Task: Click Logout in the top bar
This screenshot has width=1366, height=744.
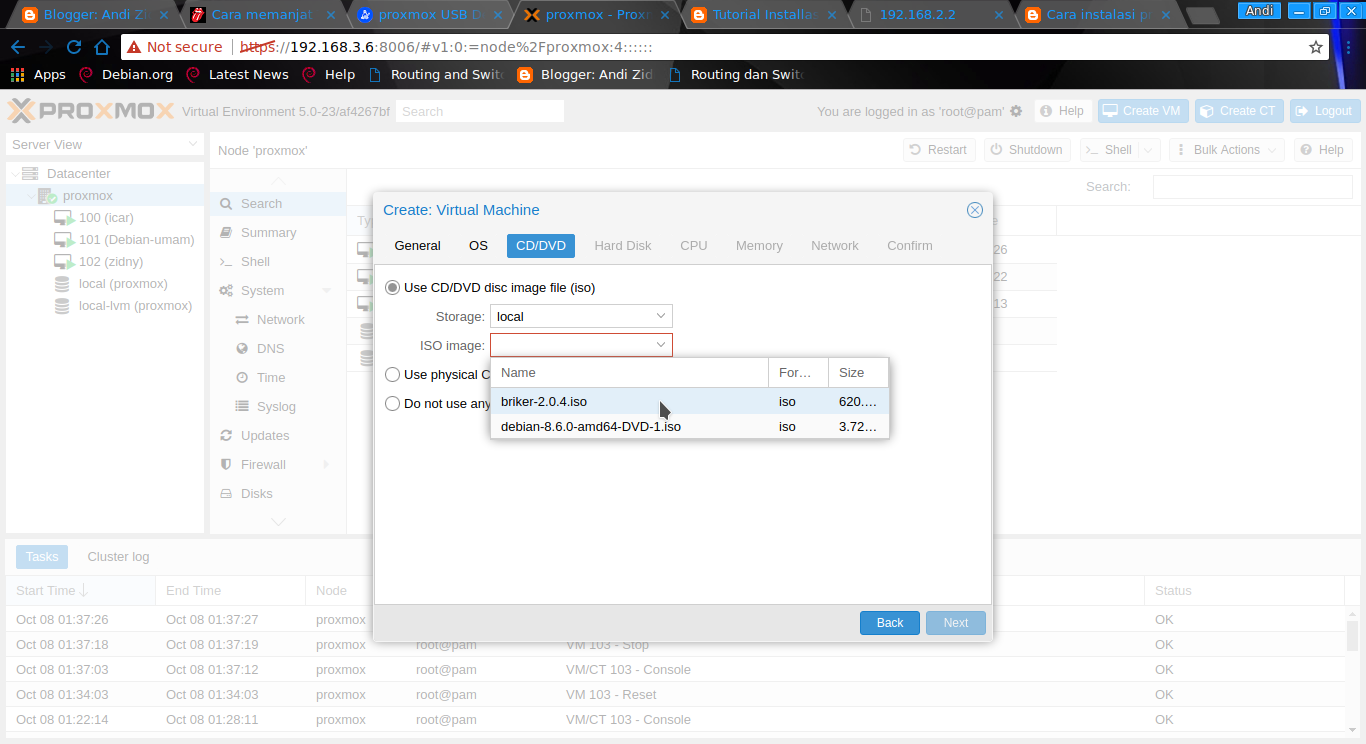Action: 1324,111
